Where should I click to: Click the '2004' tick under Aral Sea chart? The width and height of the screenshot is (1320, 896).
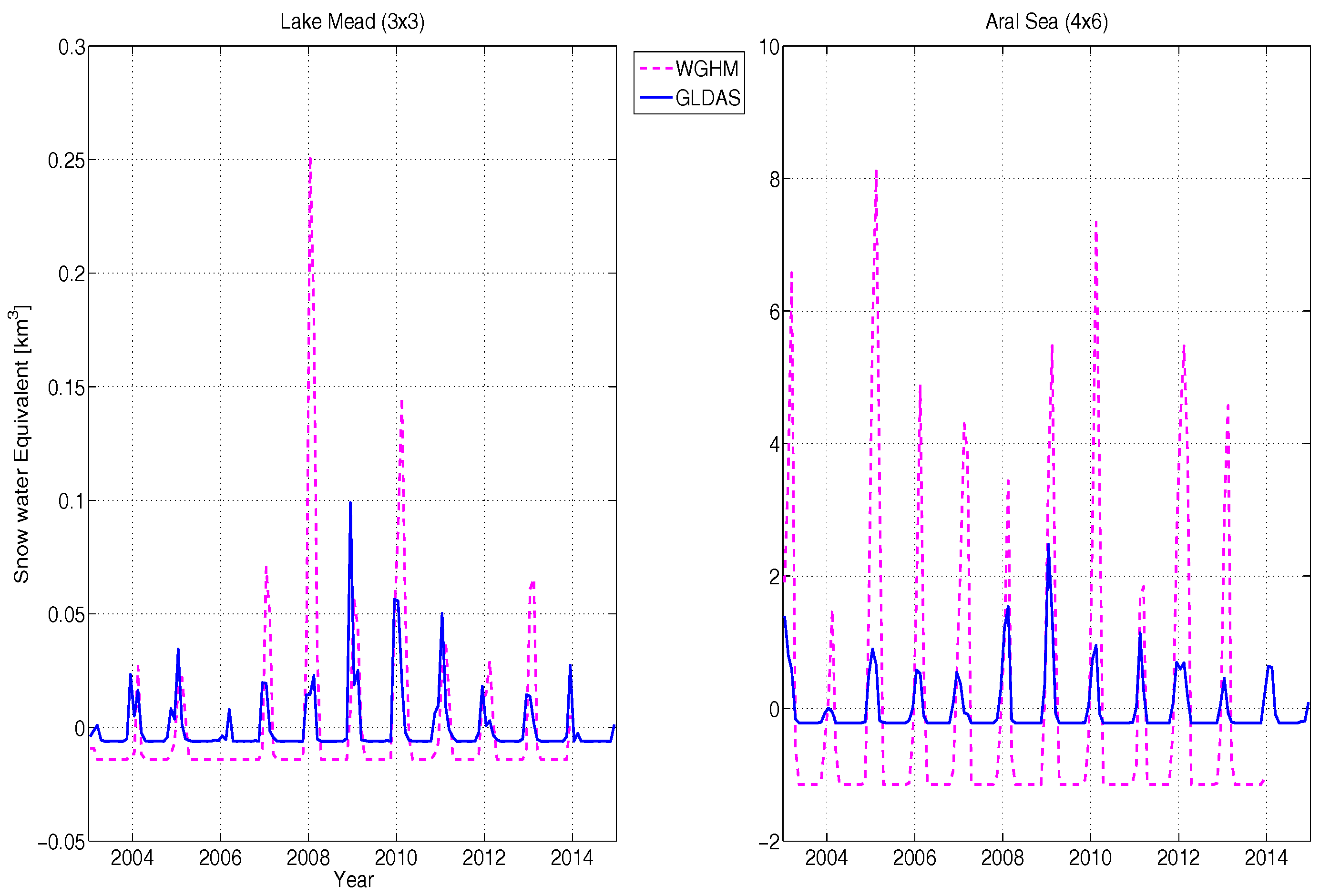pos(827,857)
